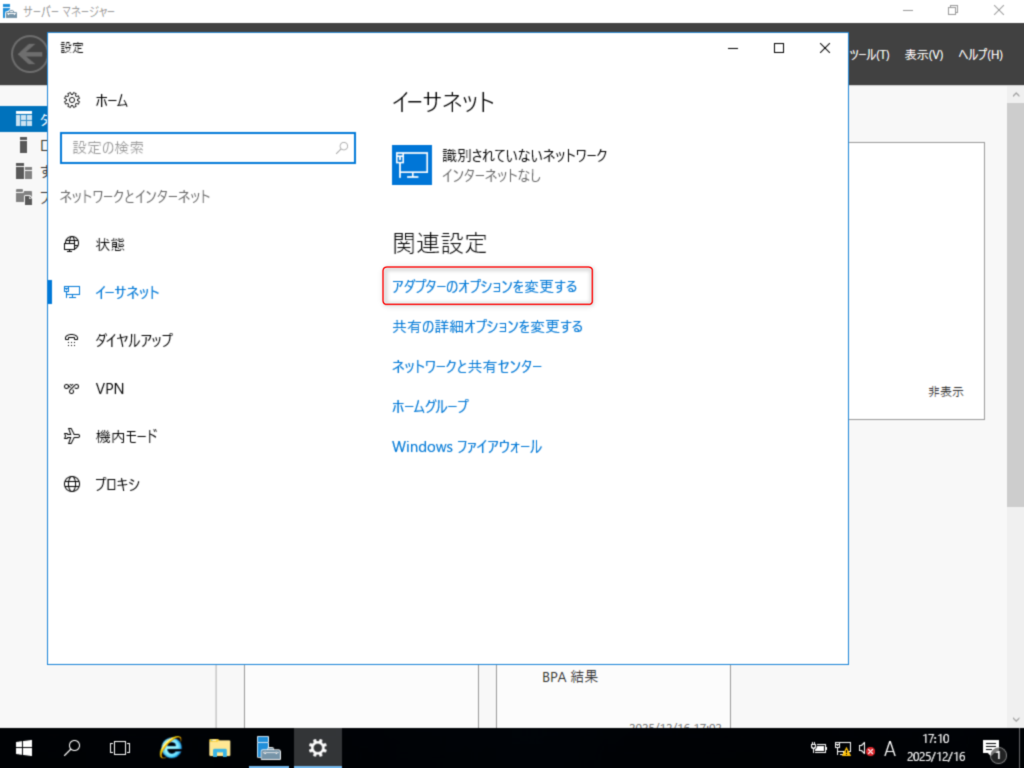Screen dimensions: 1024x768
Task: Click the change adapter options link
Action: tap(485, 286)
